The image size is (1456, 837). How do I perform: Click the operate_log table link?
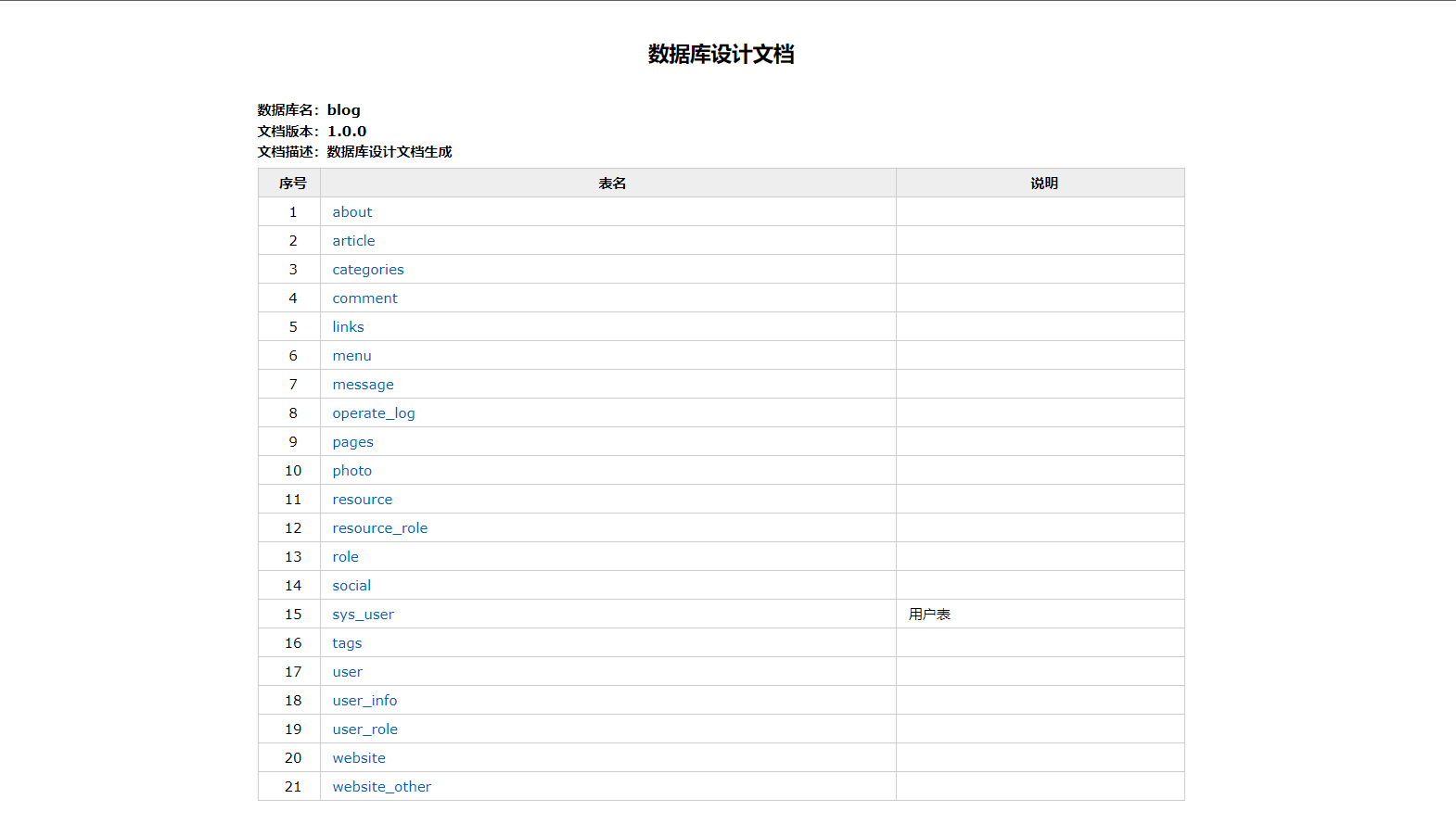click(x=374, y=413)
